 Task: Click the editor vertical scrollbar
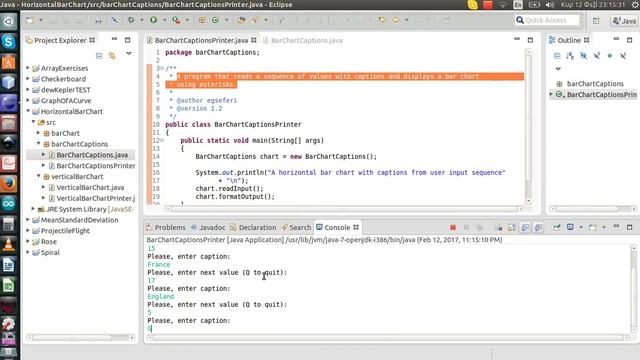pyautogui.click(x=529, y=127)
